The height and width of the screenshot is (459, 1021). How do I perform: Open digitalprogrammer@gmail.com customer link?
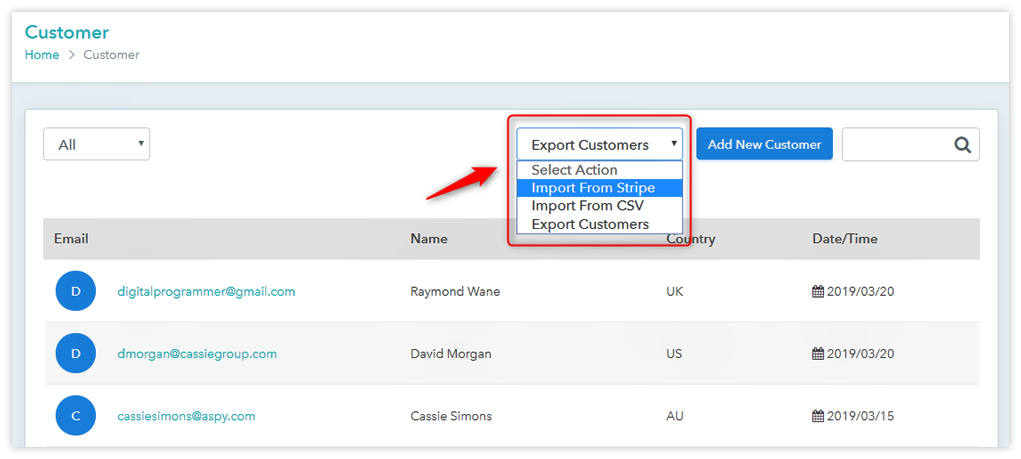click(206, 292)
